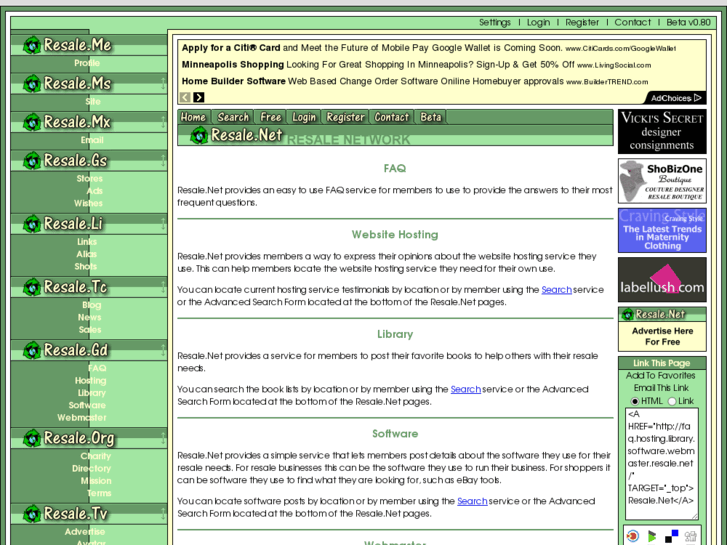
Task: Toggle the arrow on Resale.Gd header
Action: click(163, 350)
